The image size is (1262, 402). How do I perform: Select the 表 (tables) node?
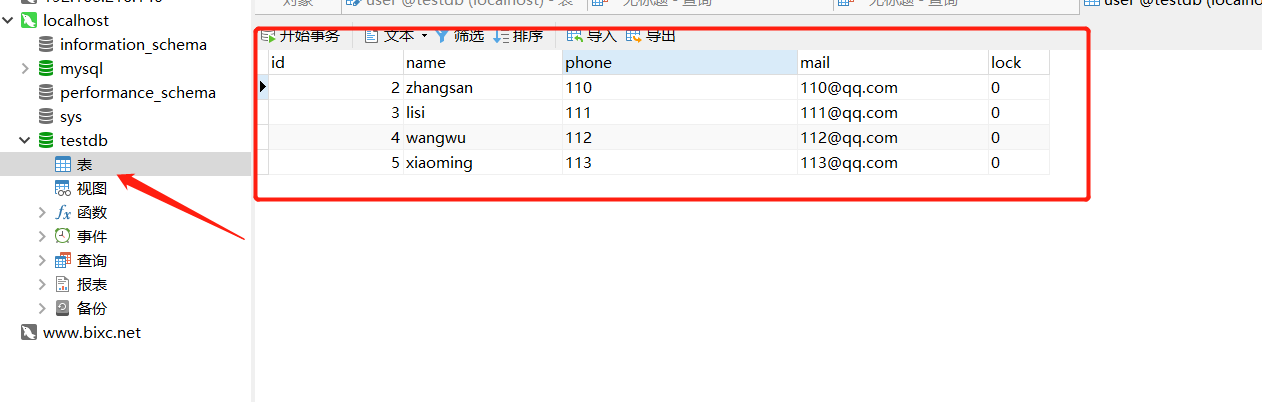click(125, 164)
